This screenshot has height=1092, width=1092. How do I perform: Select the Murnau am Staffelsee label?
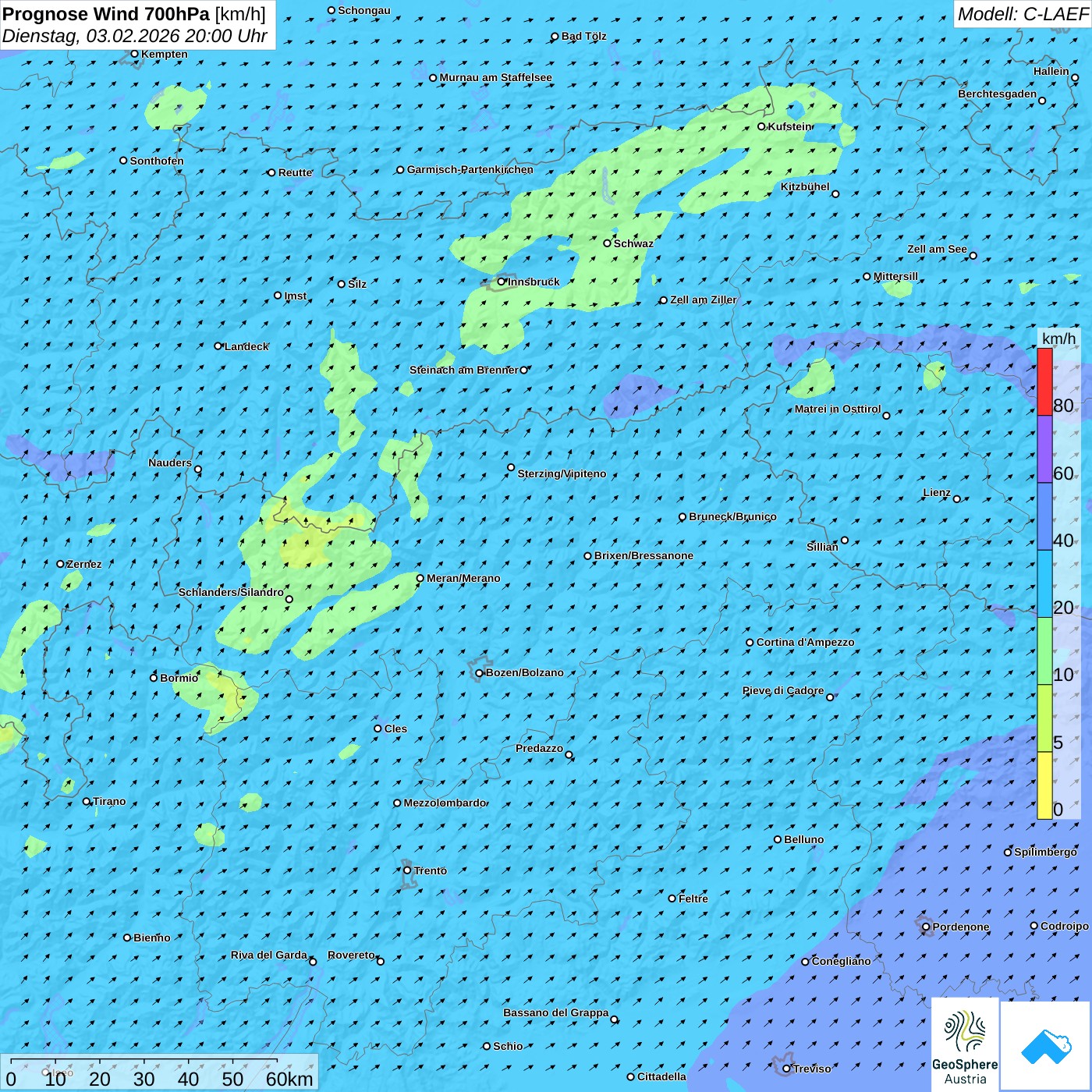[x=495, y=77]
